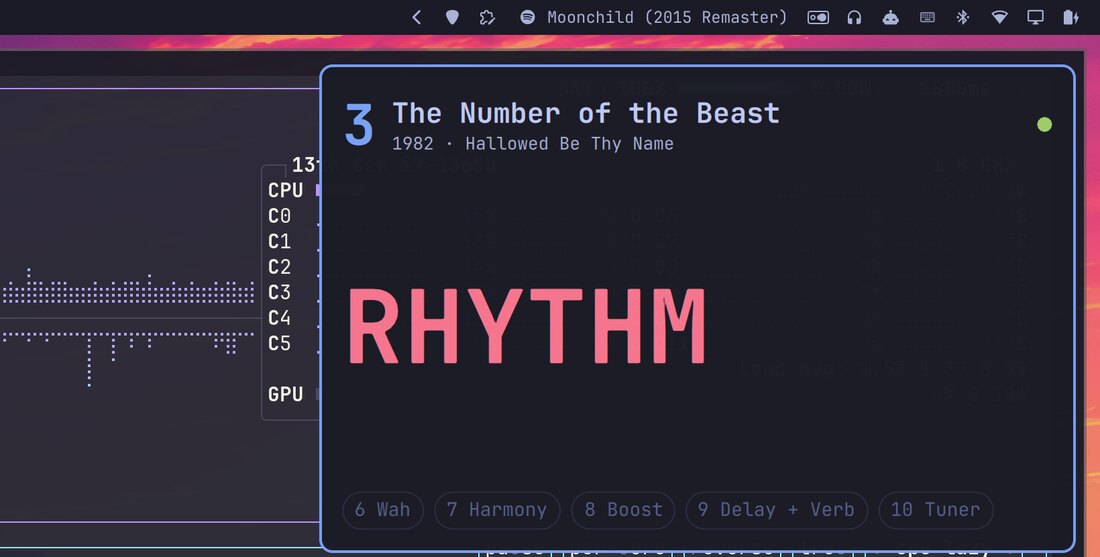The image size is (1100, 557).
Task: Select the 9 Delay + Verb preset
Action: (x=777, y=510)
